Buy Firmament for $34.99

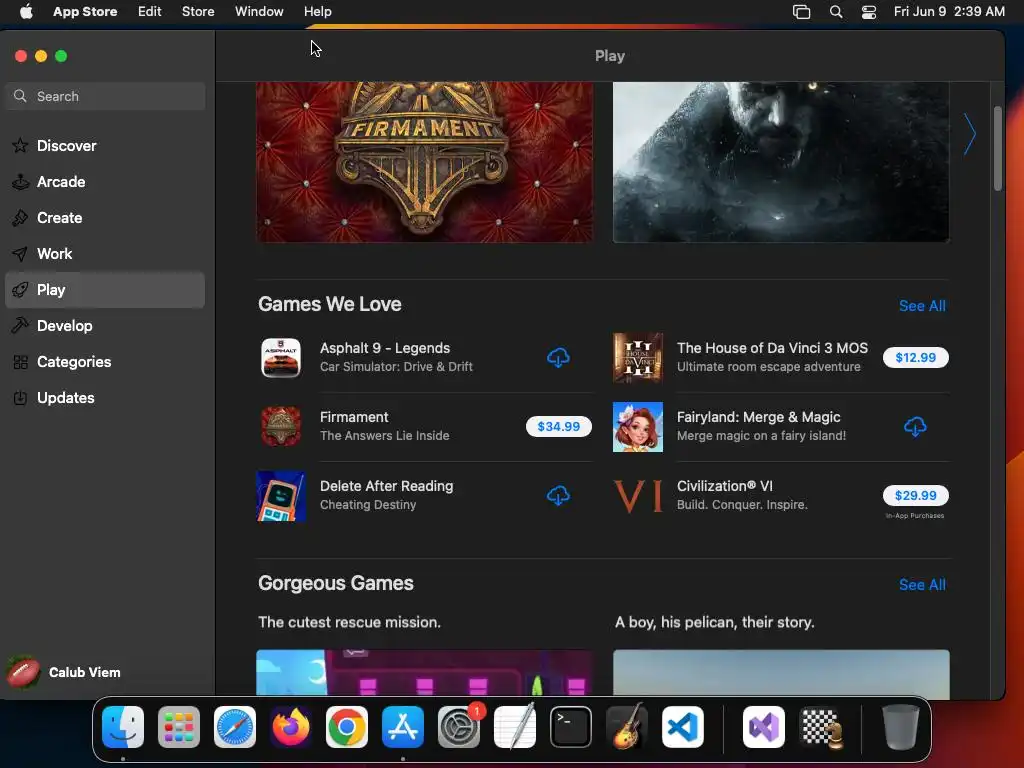click(558, 426)
